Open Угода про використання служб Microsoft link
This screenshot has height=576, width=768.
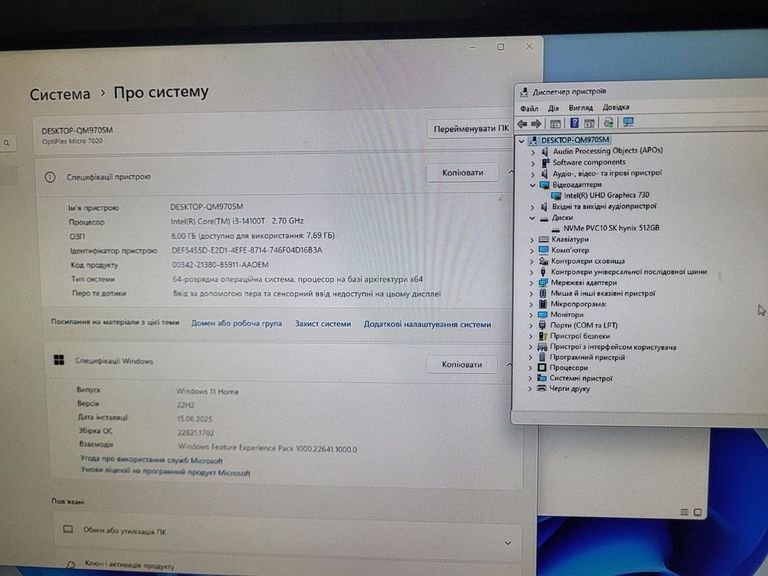(x=151, y=460)
